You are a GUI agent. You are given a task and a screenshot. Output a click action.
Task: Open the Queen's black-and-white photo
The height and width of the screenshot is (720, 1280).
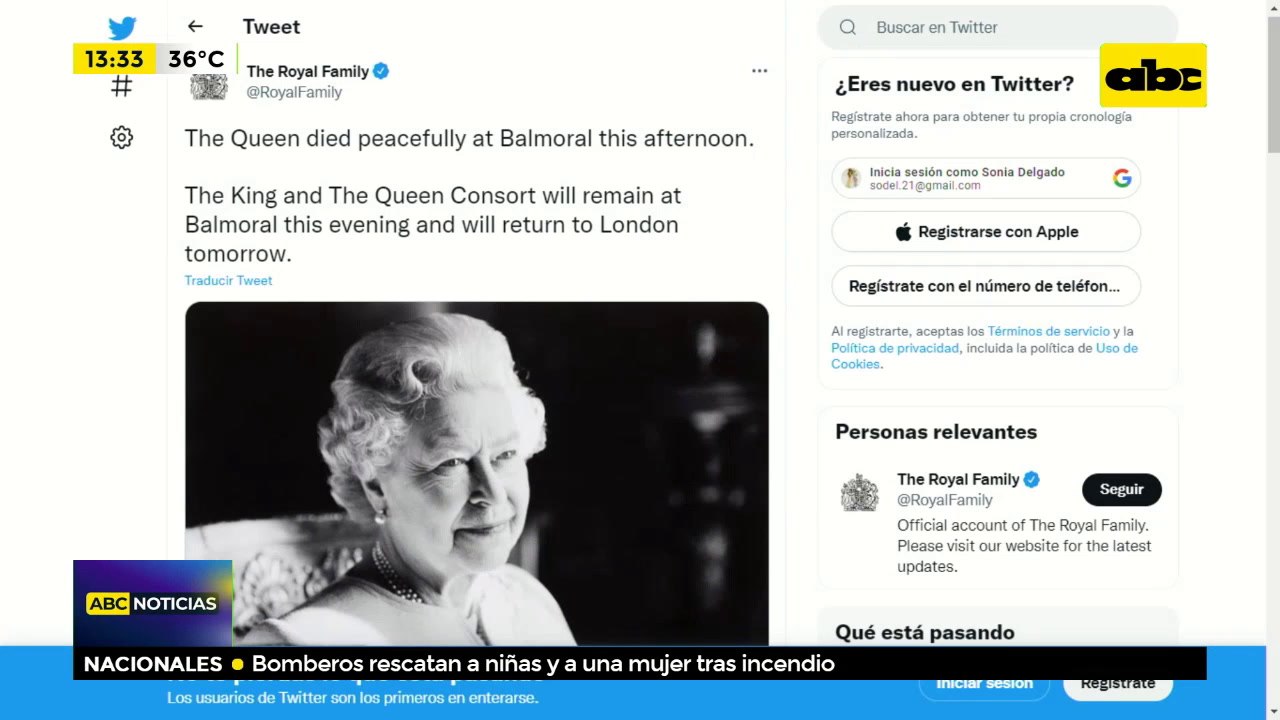pyautogui.click(x=477, y=473)
